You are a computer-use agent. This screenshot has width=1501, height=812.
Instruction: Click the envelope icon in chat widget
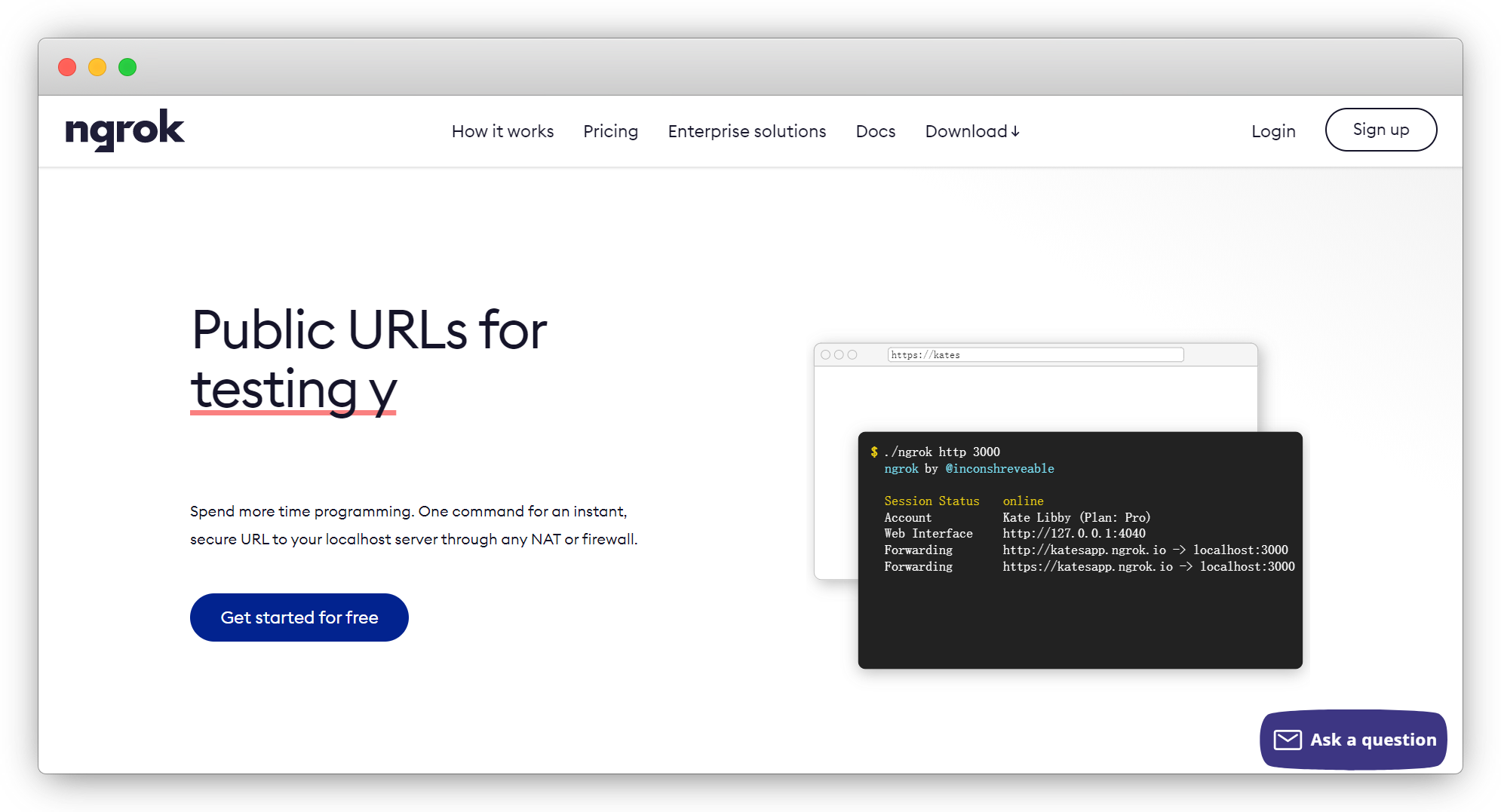1288,740
